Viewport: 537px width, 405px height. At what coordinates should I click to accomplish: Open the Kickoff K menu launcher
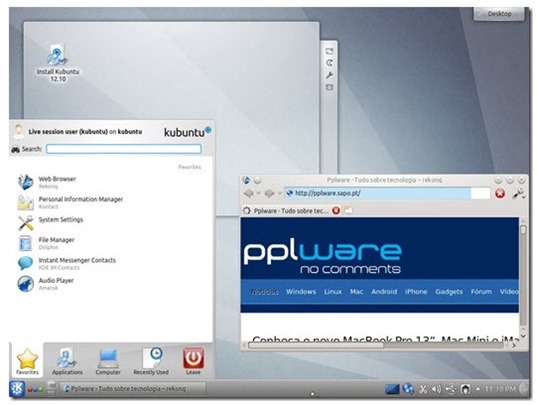click(17, 389)
